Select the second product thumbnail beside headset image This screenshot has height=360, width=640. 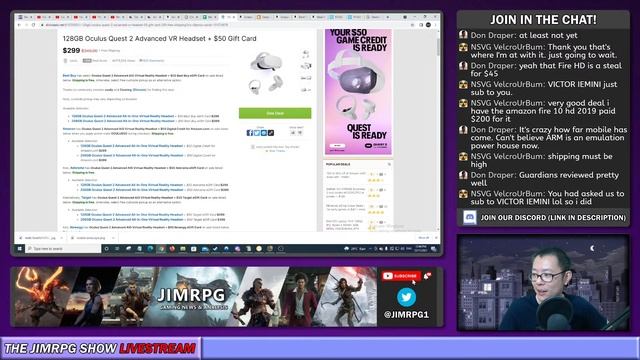[x=306, y=66]
